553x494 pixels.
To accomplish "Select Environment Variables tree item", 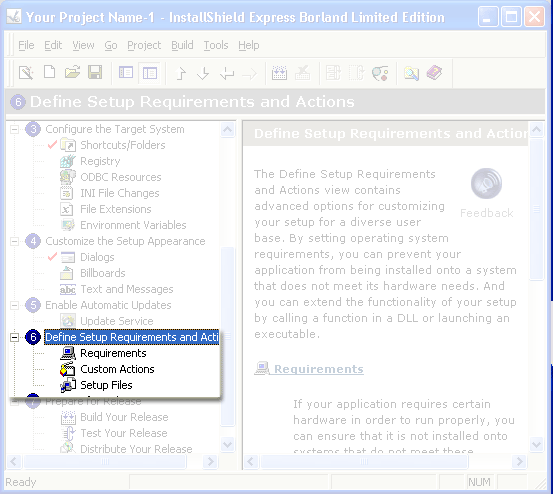I will pyautogui.click(x=133, y=225).
